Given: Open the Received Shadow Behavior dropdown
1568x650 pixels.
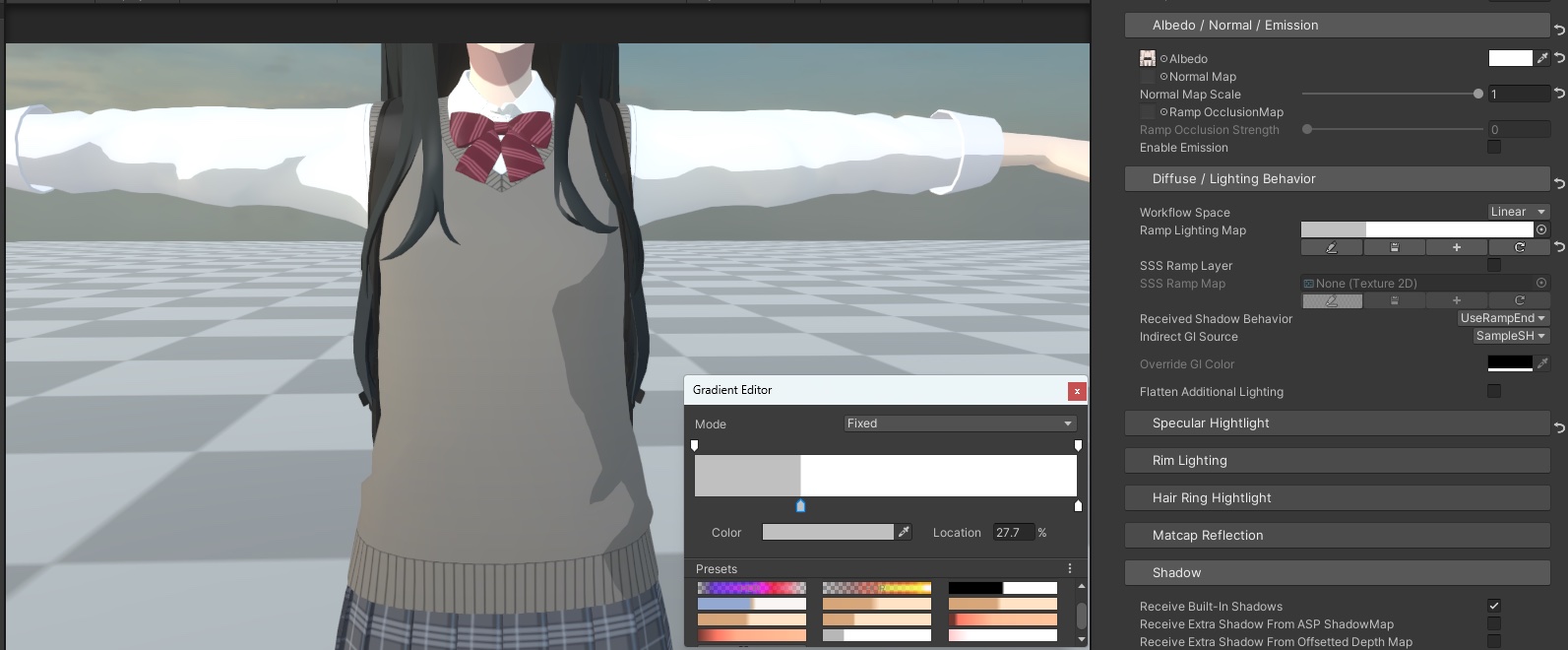Looking at the screenshot, I should click(x=1502, y=318).
